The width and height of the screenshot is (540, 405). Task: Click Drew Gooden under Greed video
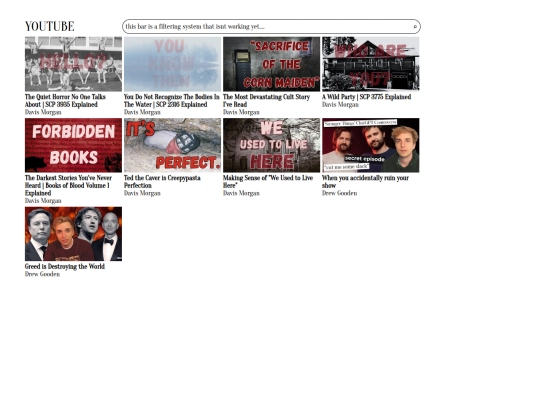pyautogui.click(x=42, y=274)
